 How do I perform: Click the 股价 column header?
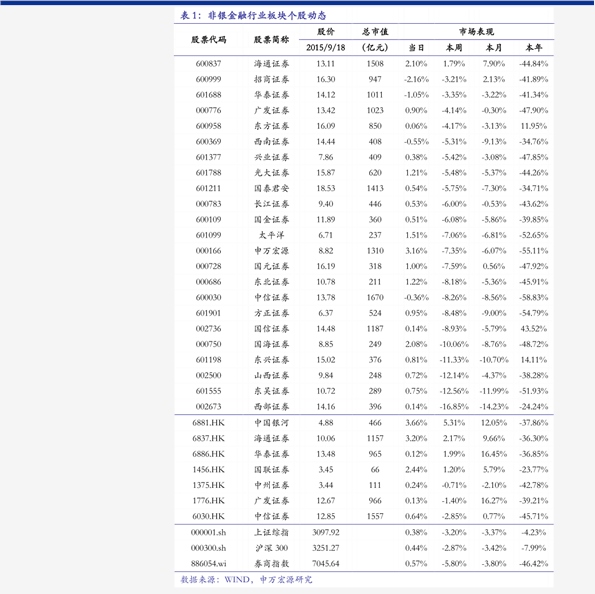click(x=326, y=32)
